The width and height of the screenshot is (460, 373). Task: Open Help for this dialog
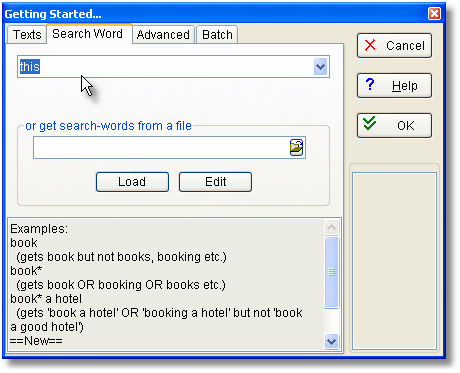(394, 86)
